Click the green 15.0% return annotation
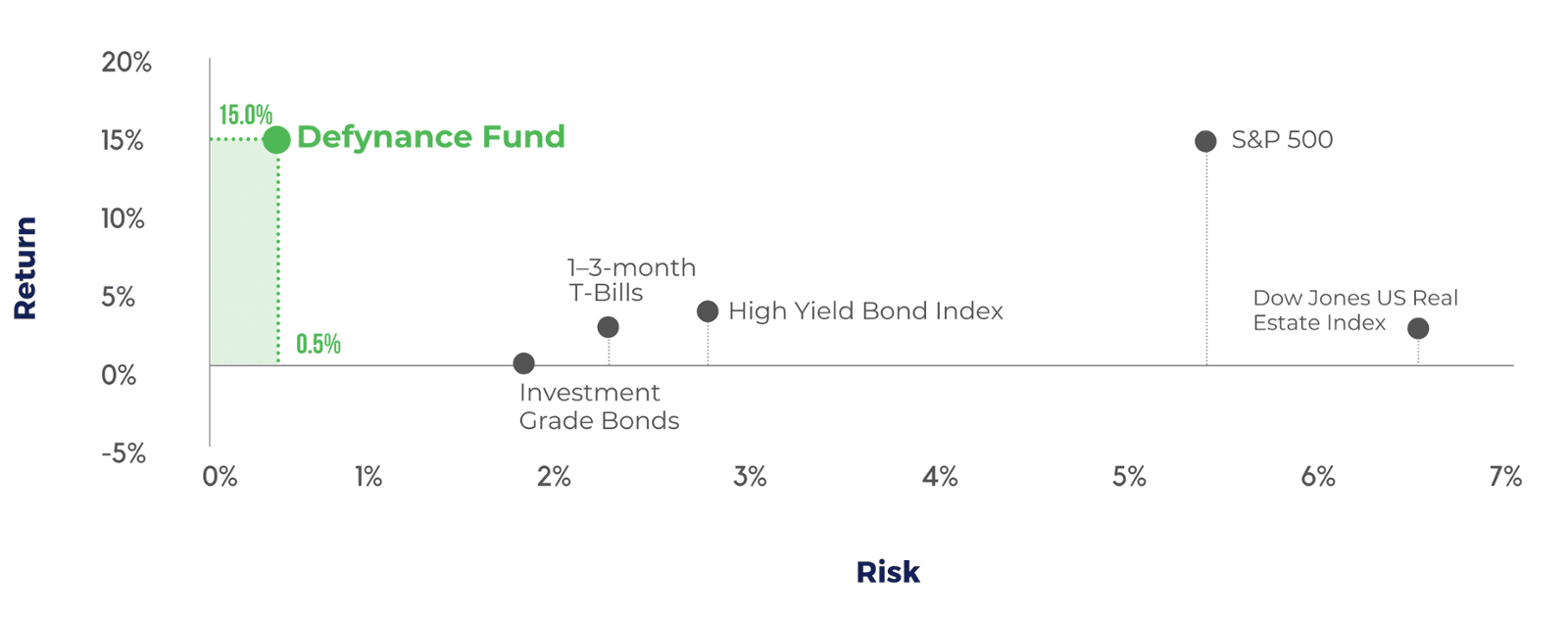This screenshot has height=617, width=1568. (x=245, y=115)
